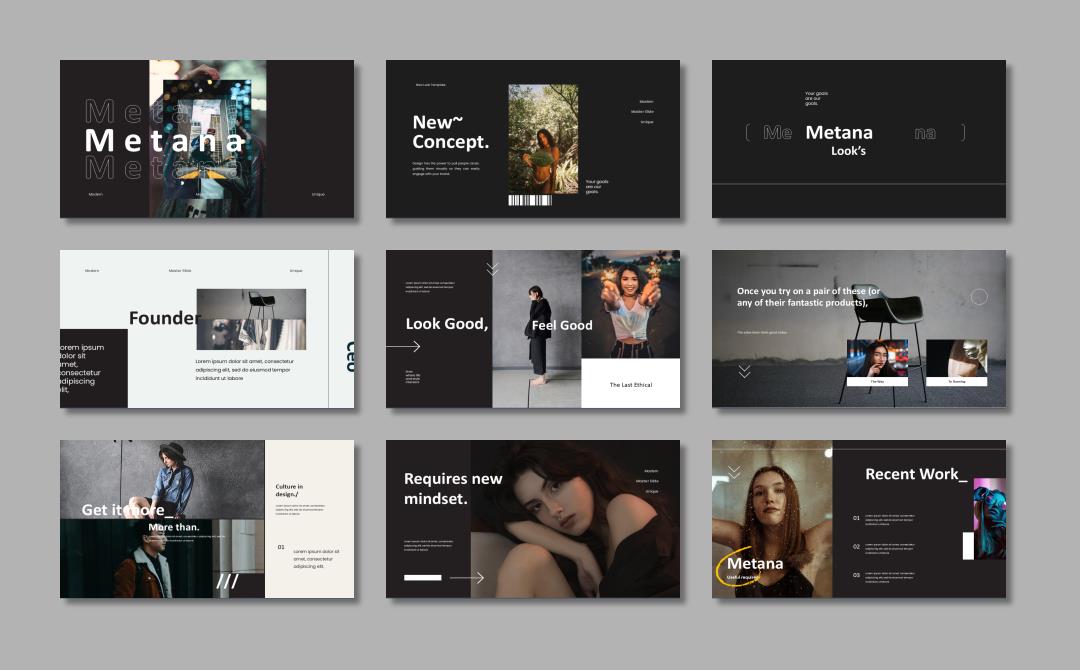Click the triple slash mark on the Get it more slide
The image size is (1080, 670).
pos(227,581)
